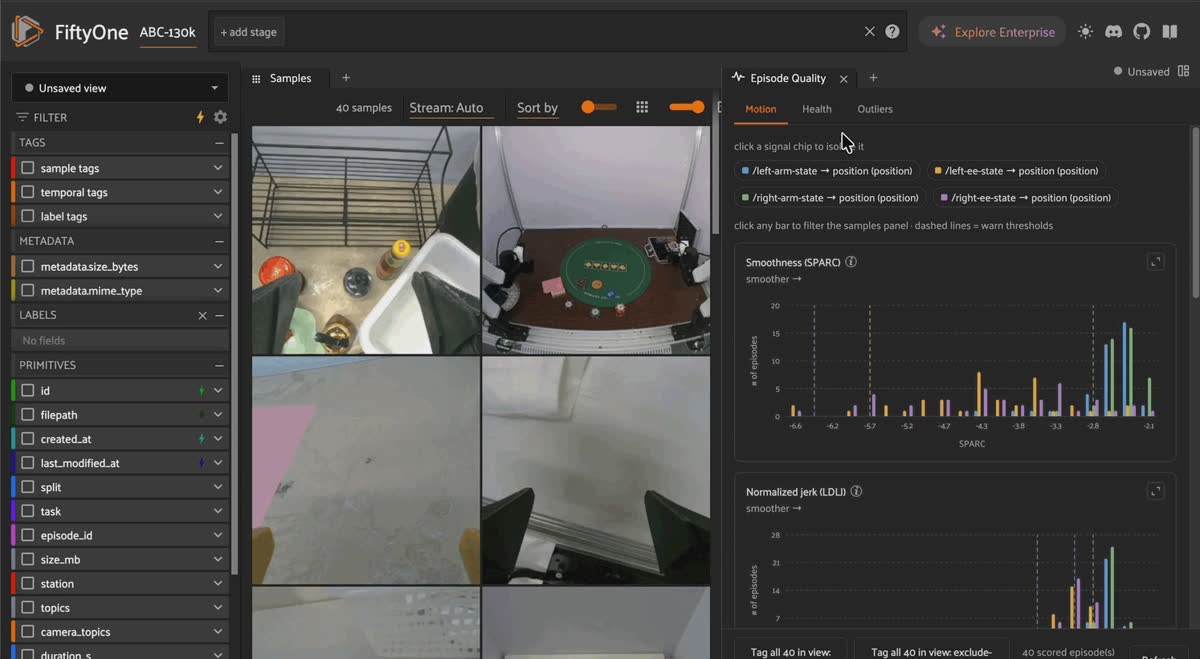1200x659 pixels.
Task: Expand the Smoothness (SPARC) chart fullscreen
Action: tap(1156, 262)
